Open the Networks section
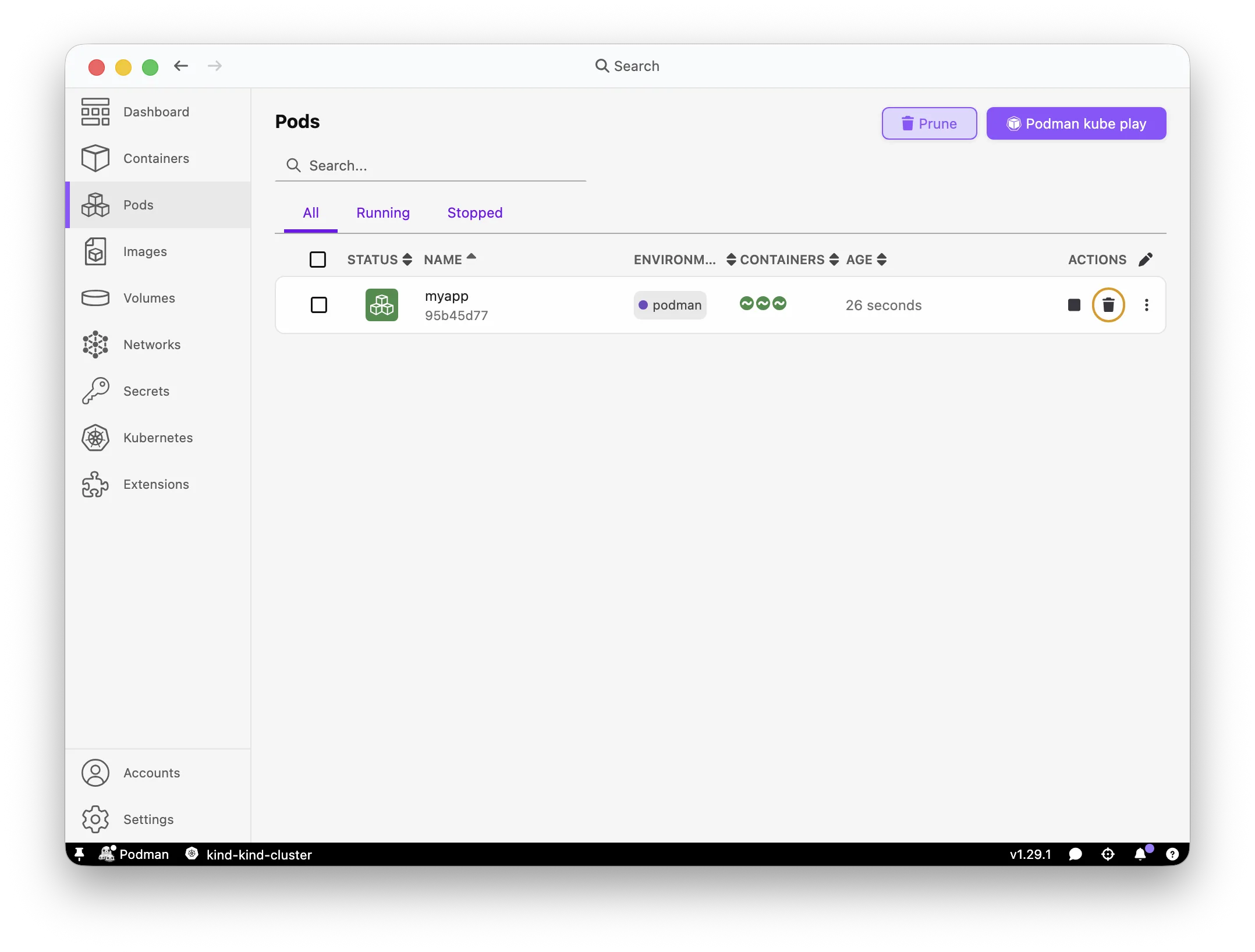This screenshot has width=1255, height=952. coord(157,344)
